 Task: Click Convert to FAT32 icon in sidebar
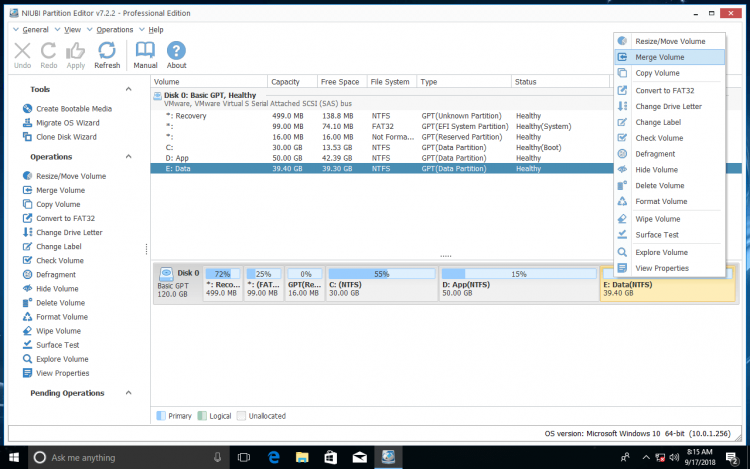coord(27,218)
